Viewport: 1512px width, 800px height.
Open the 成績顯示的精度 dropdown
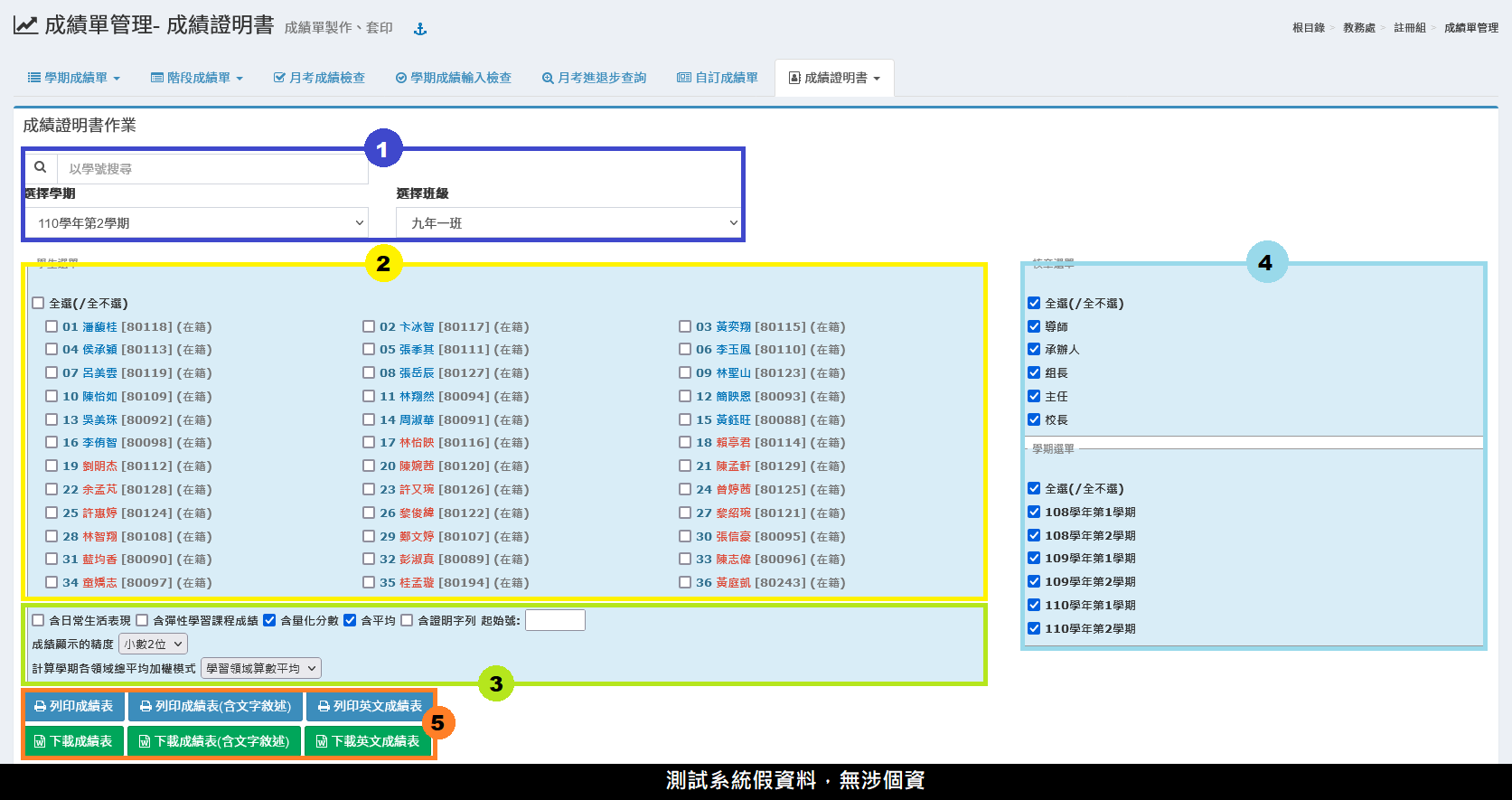[153, 644]
